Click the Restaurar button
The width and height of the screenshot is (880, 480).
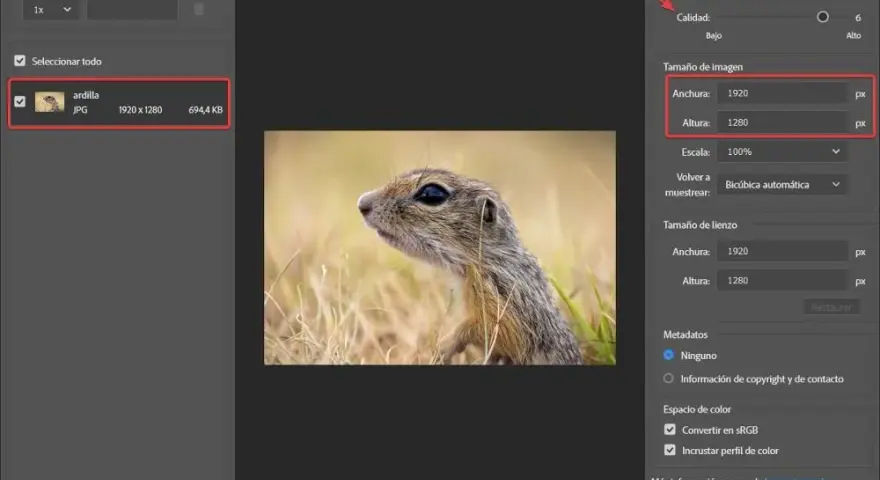point(831,307)
